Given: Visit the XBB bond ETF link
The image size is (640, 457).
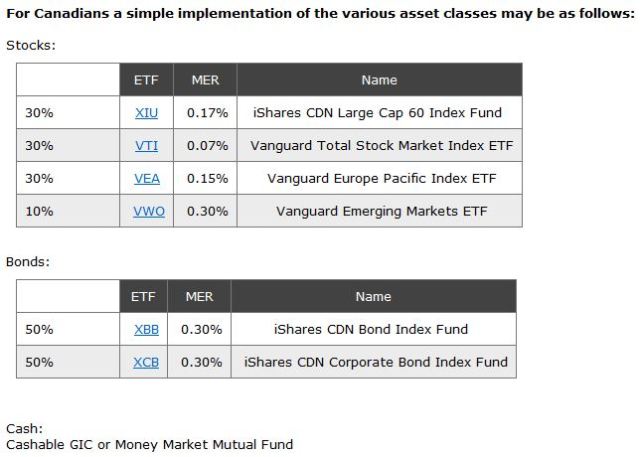Looking at the screenshot, I should (x=146, y=329).
